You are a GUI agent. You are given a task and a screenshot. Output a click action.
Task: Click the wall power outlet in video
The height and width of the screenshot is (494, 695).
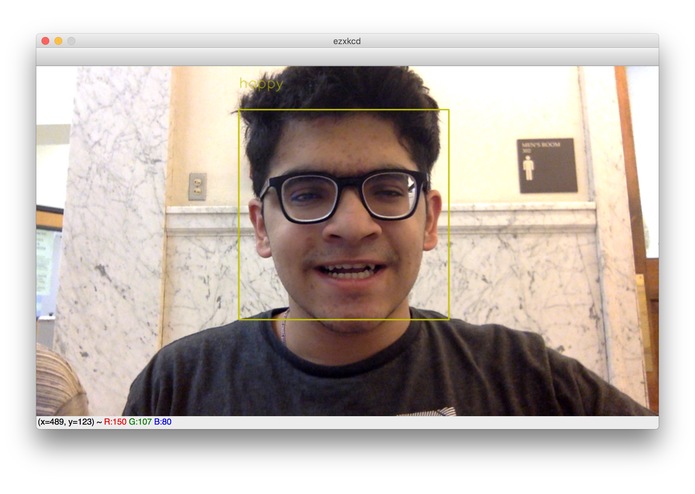tap(197, 187)
